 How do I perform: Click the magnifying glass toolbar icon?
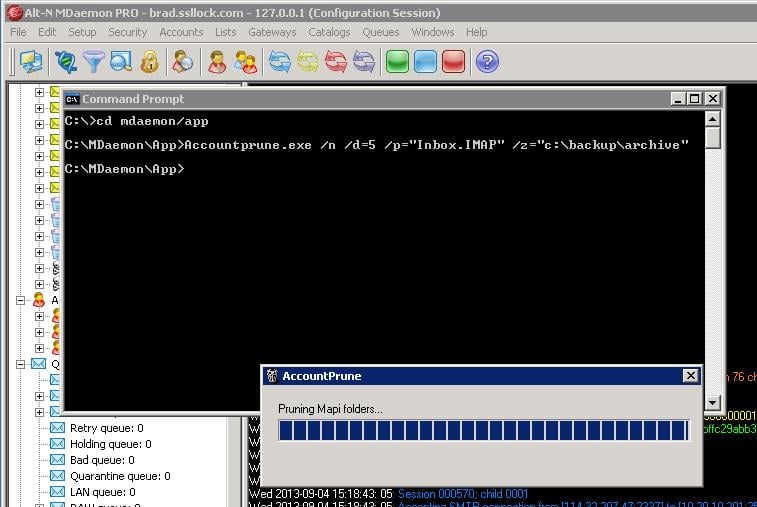[121, 62]
